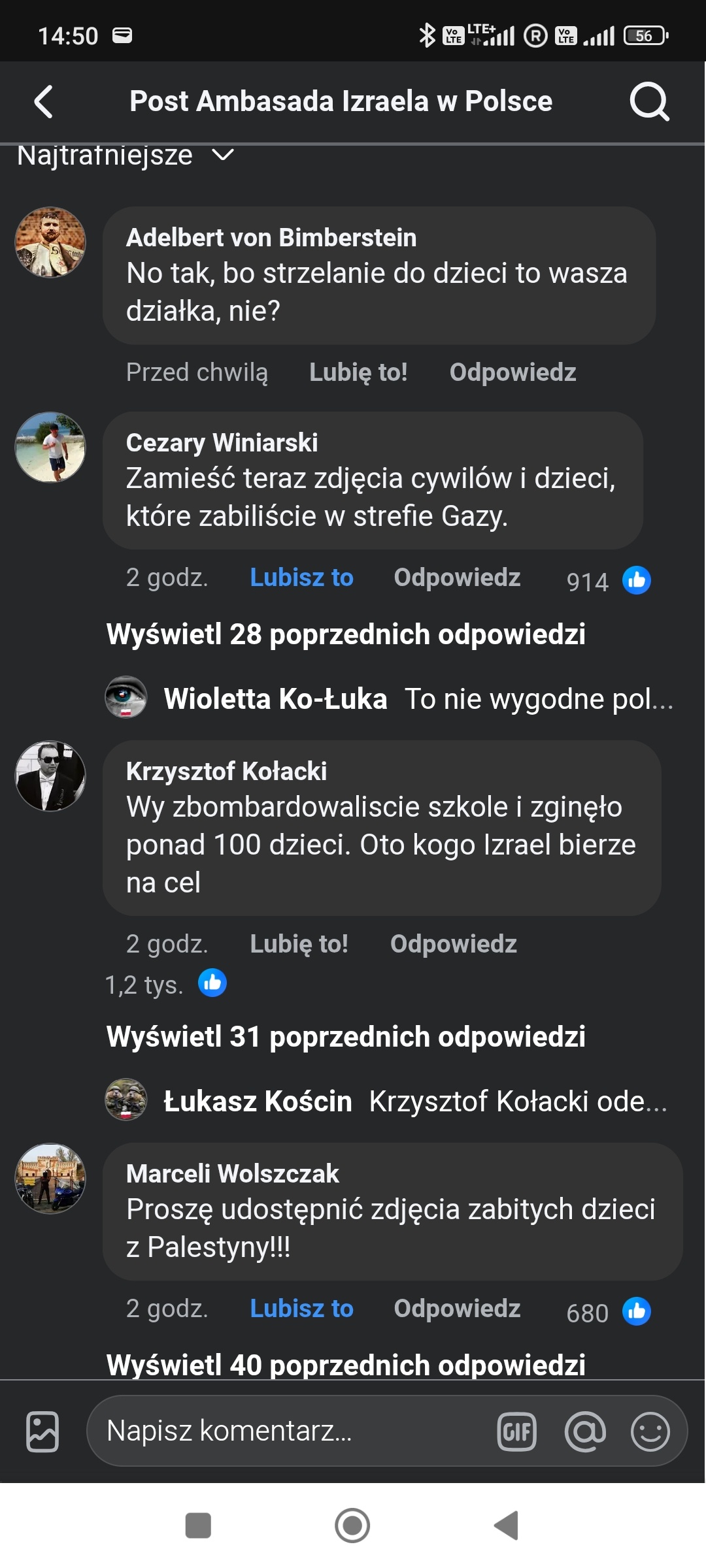
Task: Expand 28 previous replies
Action: point(346,634)
